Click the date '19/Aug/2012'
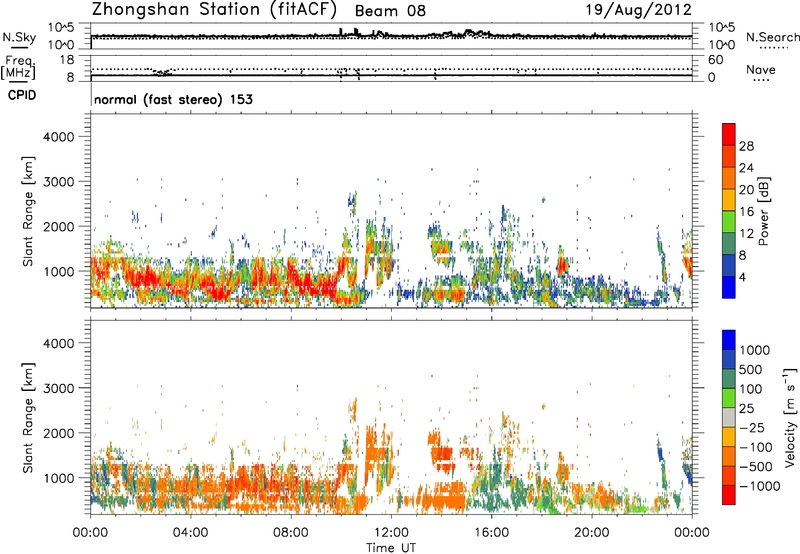The width and height of the screenshot is (800, 554). pyautogui.click(x=638, y=10)
